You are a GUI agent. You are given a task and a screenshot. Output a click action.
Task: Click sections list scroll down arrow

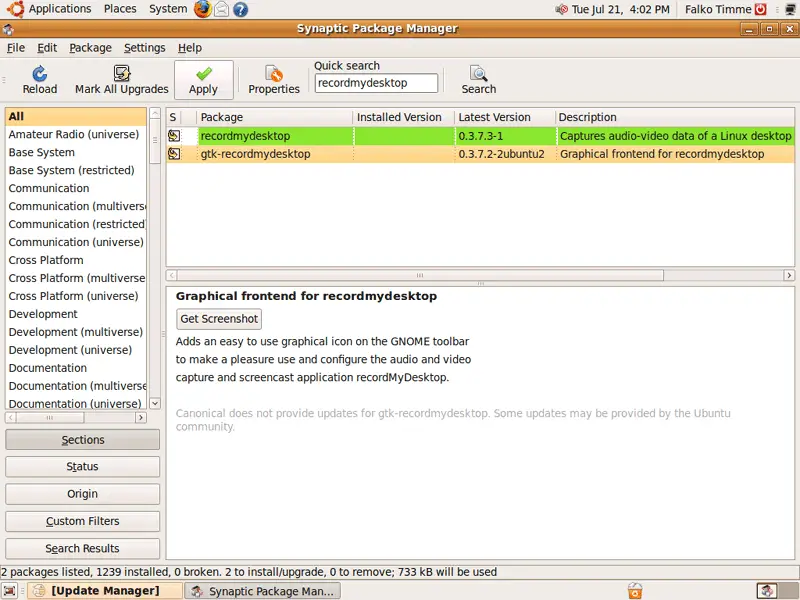(155, 403)
